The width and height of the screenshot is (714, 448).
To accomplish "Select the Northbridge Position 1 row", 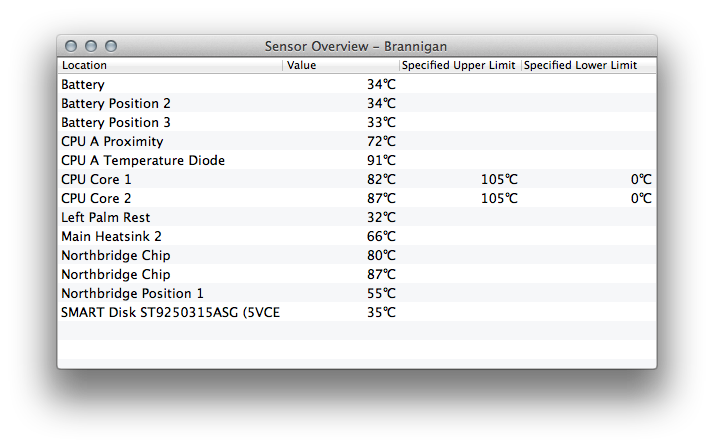I will (x=357, y=293).
